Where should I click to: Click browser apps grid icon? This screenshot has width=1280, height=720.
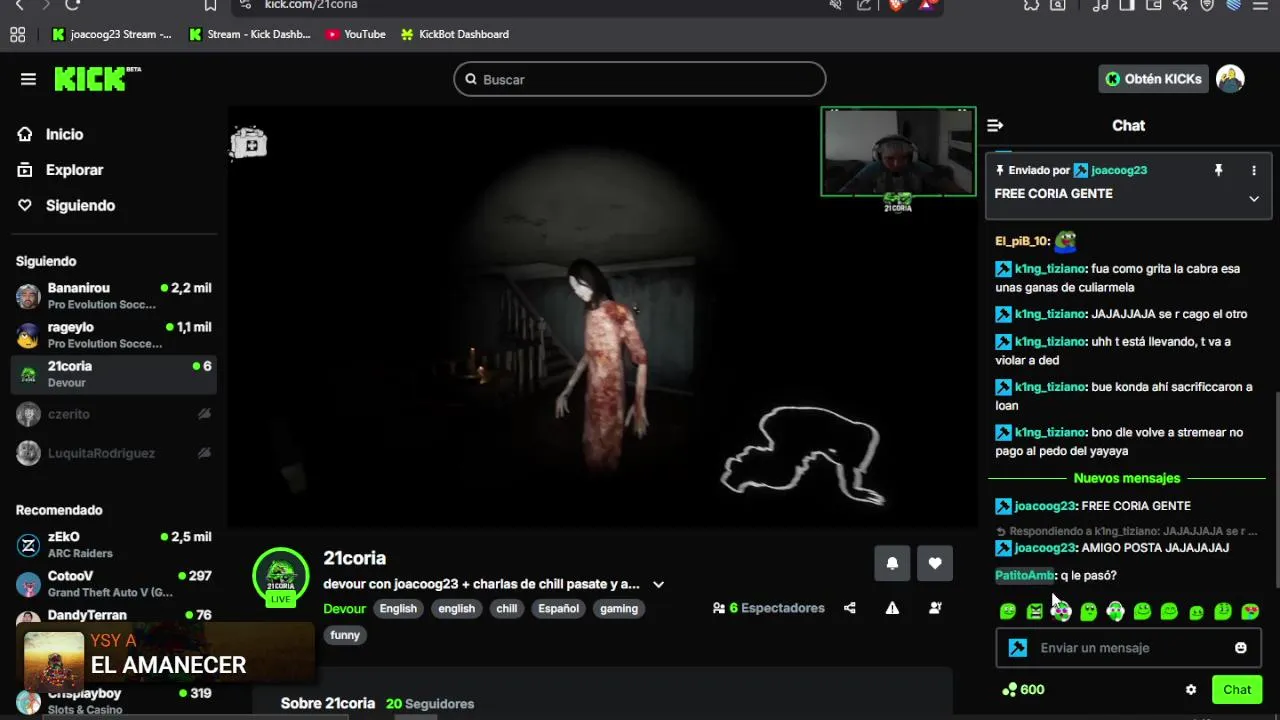pos(17,34)
